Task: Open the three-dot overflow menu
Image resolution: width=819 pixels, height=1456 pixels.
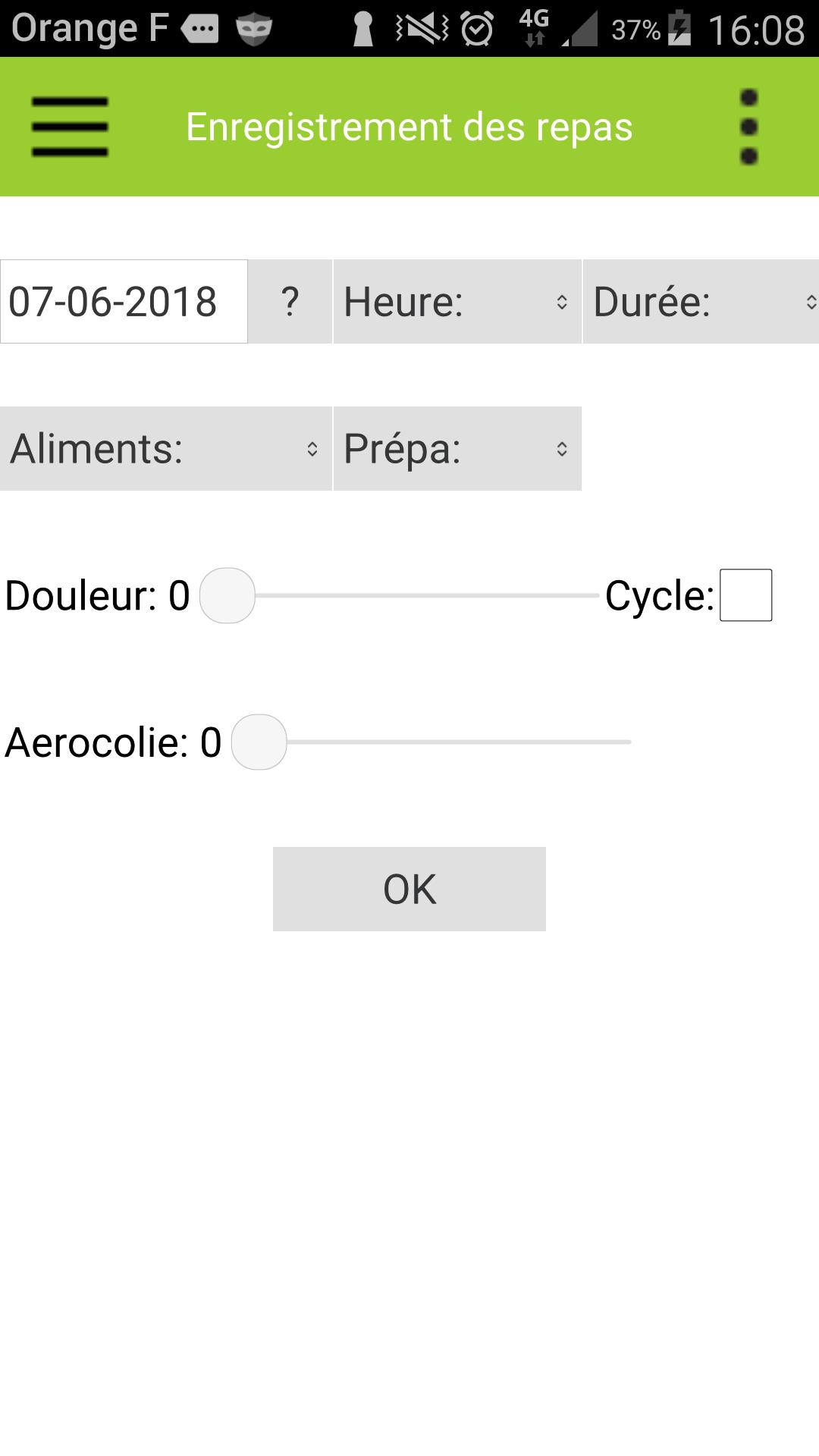Action: [x=748, y=127]
